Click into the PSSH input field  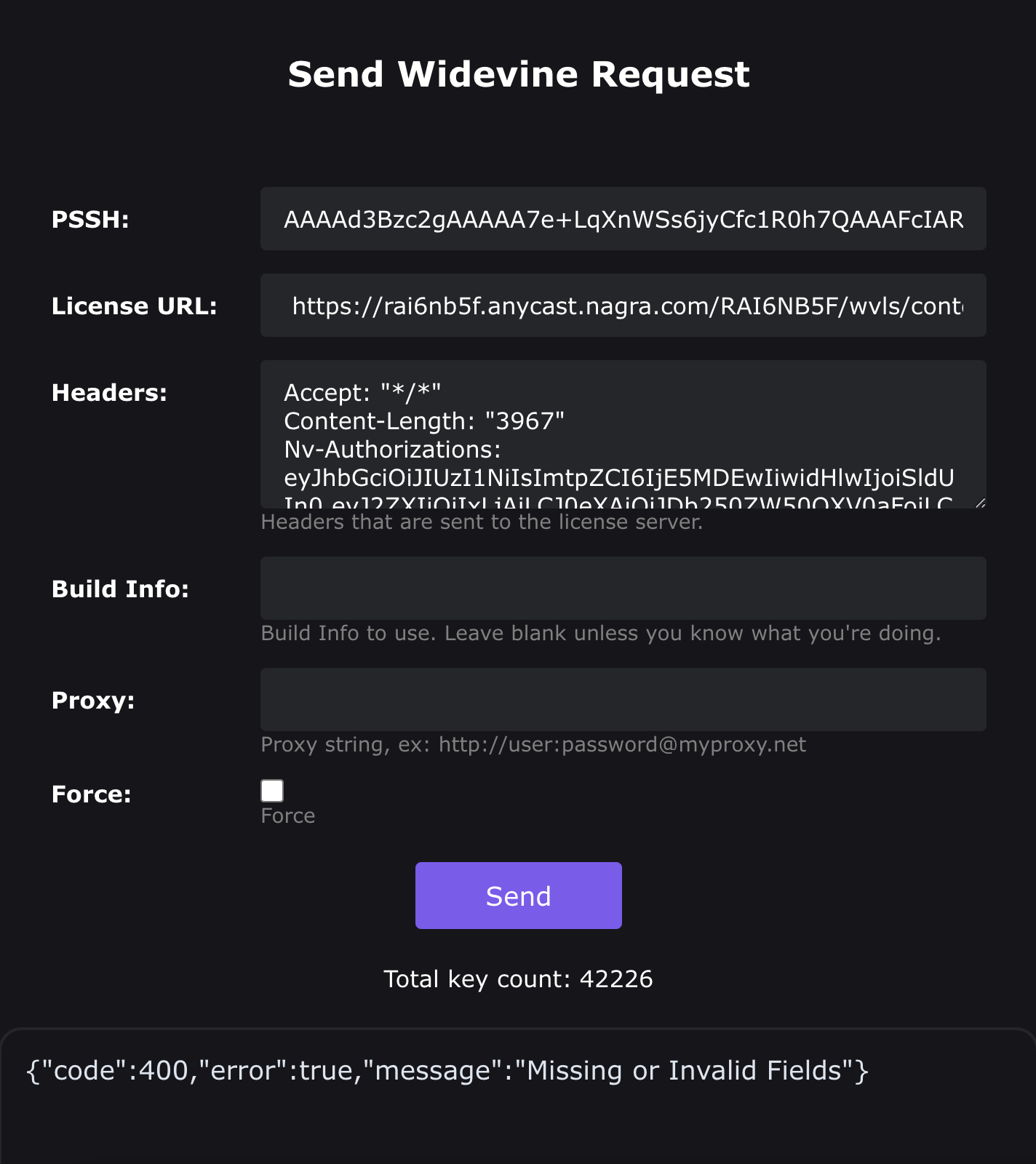click(x=623, y=219)
